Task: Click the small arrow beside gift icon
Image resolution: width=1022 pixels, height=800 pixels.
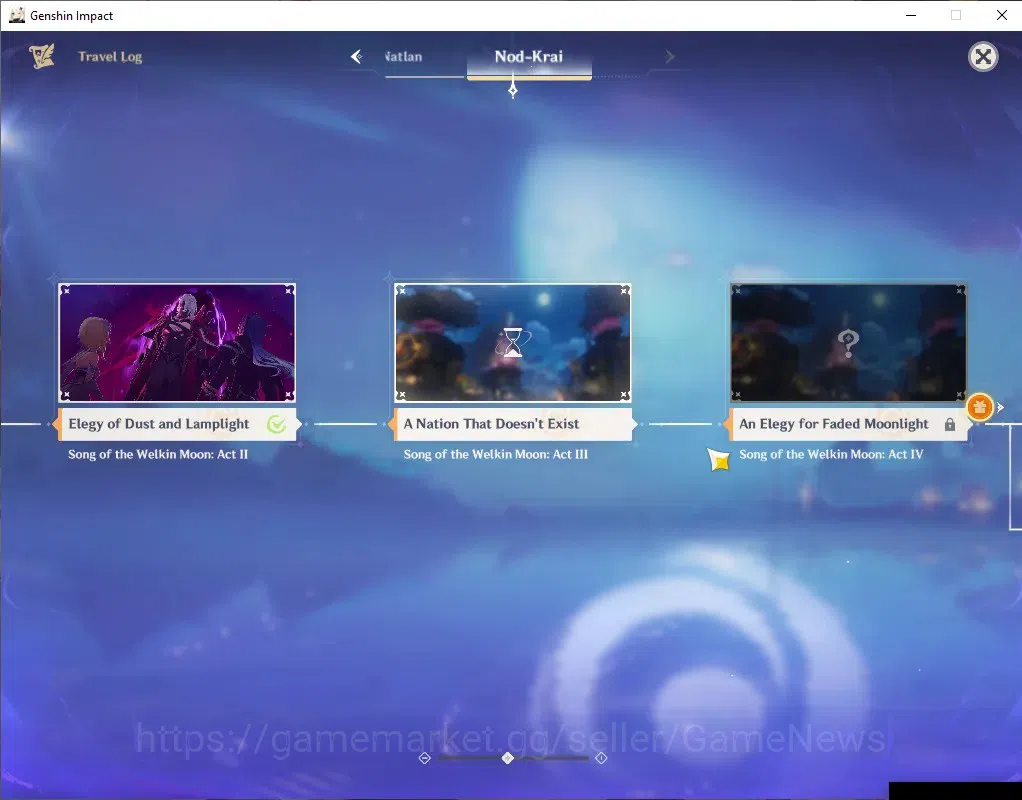Action: [x=1000, y=407]
